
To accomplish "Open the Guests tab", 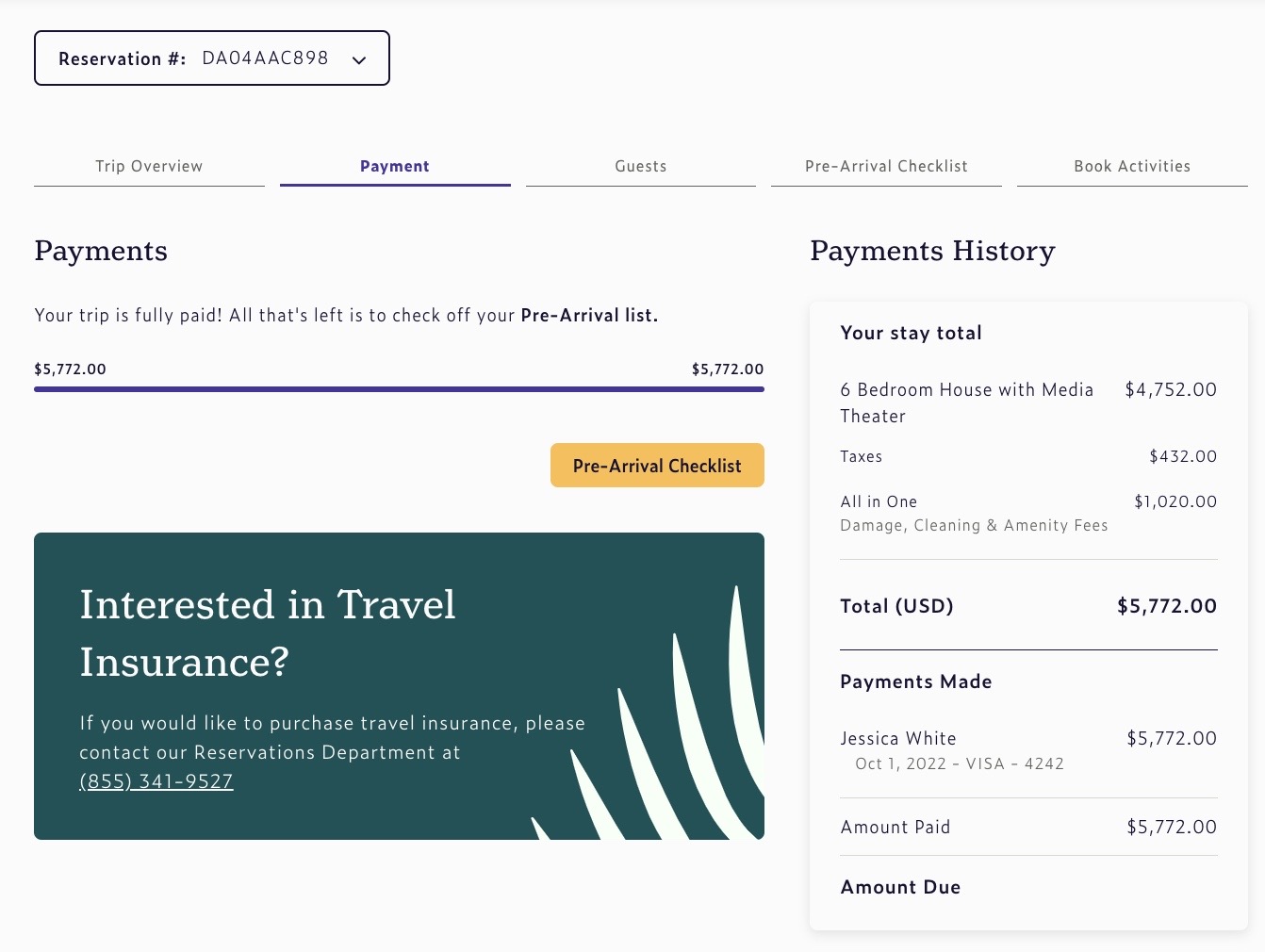I will pyautogui.click(x=641, y=167).
